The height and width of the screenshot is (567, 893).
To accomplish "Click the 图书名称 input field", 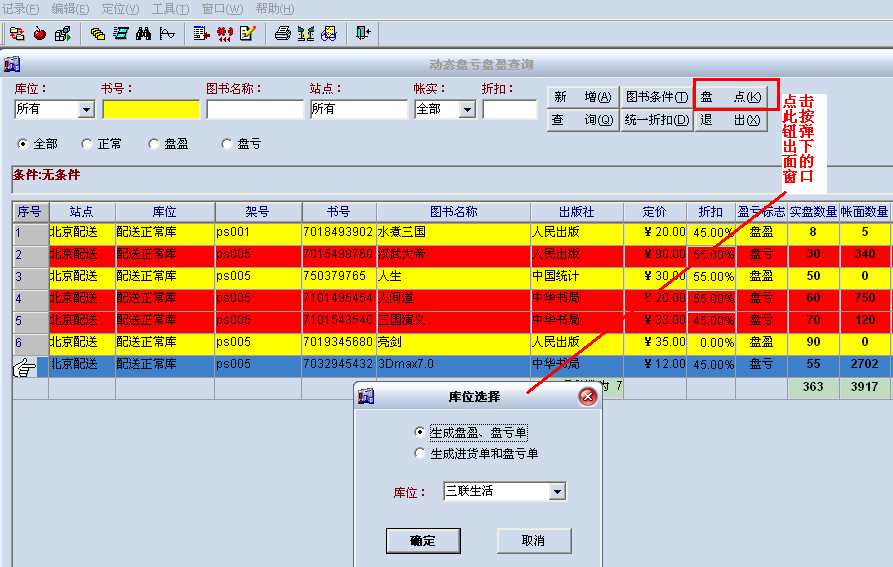I will [x=255, y=109].
